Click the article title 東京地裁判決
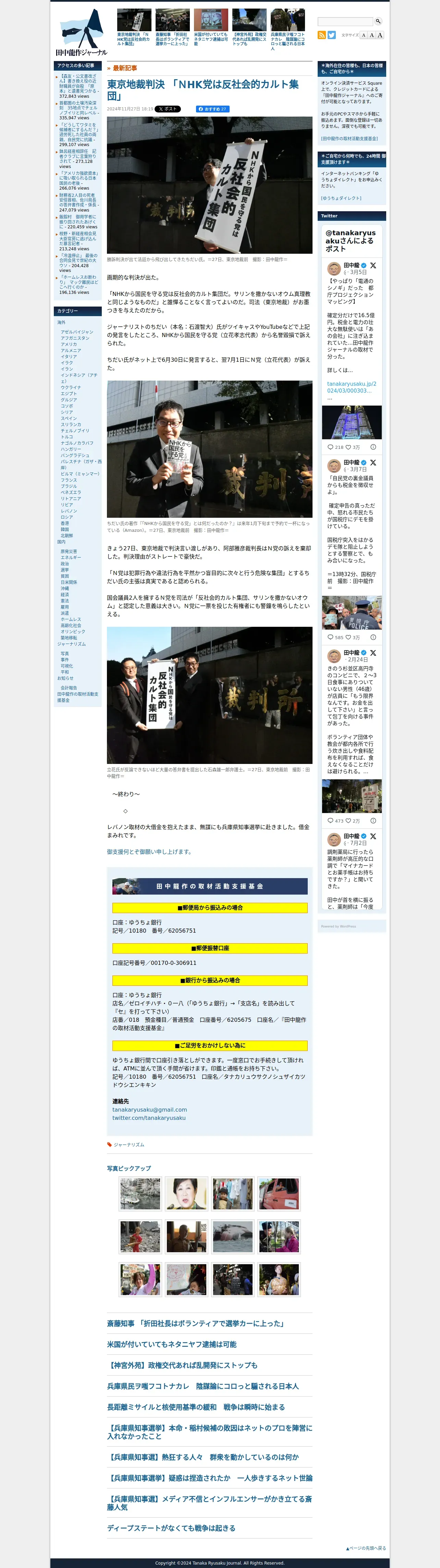440x1568 pixels. (203, 90)
